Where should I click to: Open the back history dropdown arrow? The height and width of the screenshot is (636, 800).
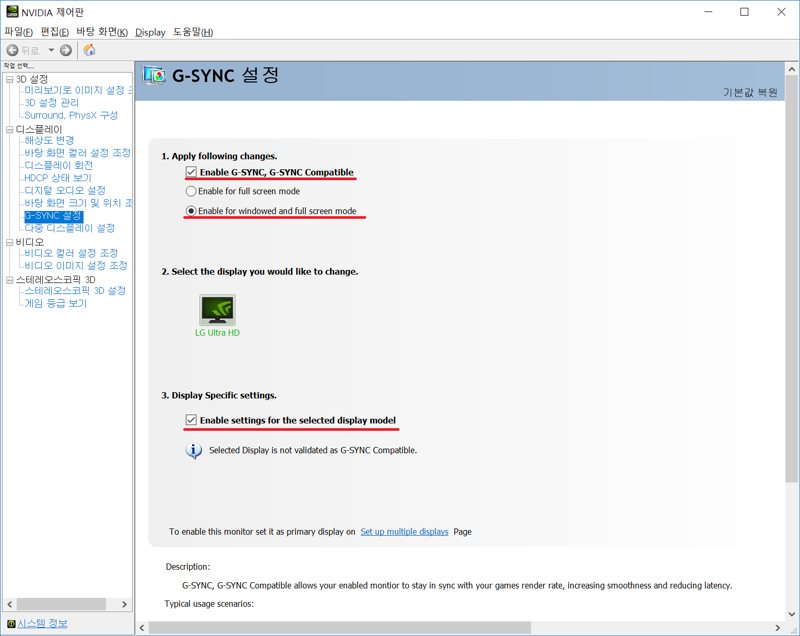[x=51, y=50]
